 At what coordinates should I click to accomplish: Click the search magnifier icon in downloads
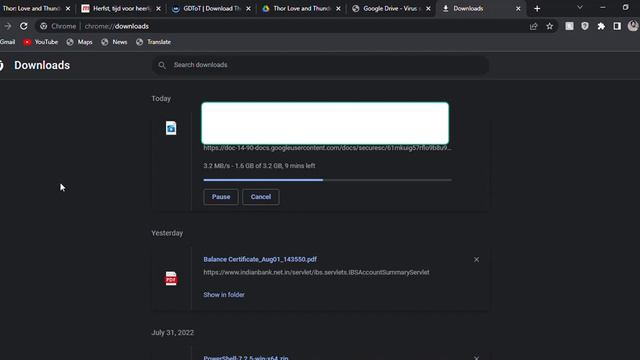(x=162, y=65)
